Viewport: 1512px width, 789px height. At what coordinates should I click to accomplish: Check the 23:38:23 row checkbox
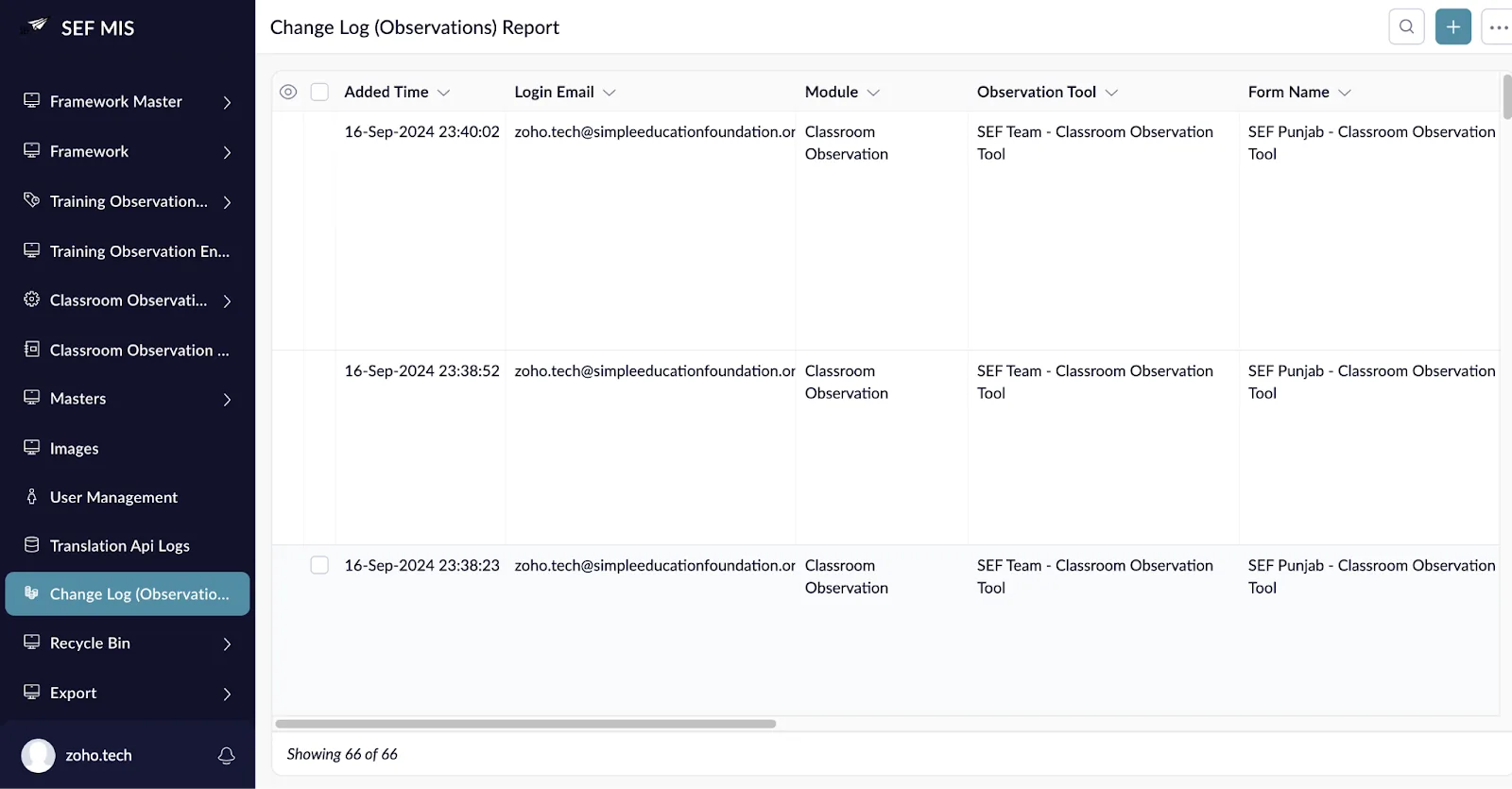[x=319, y=565]
